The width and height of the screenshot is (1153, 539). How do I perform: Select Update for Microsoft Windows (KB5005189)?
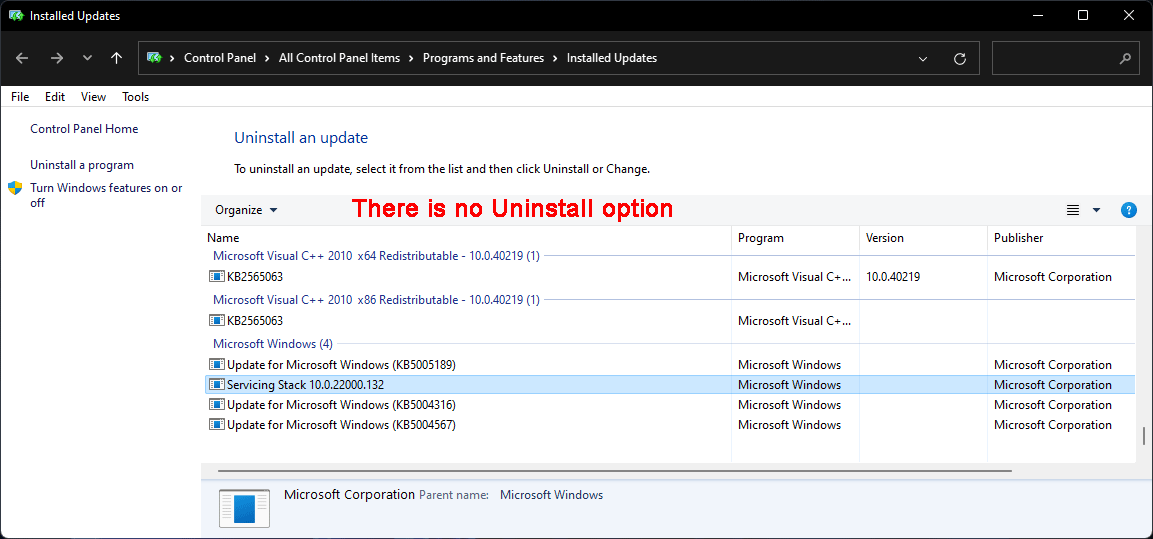[x=668, y=365]
